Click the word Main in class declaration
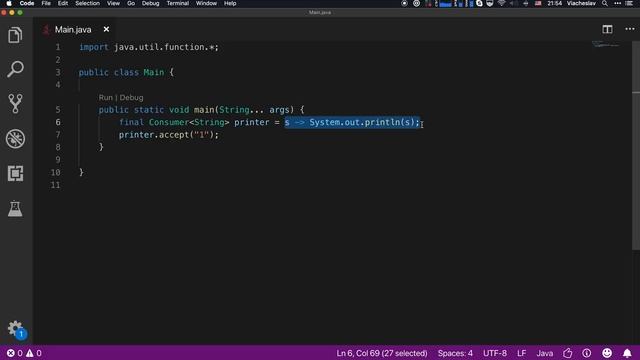The width and height of the screenshot is (640, 360). pyautogui.click(x=153, y=72)
